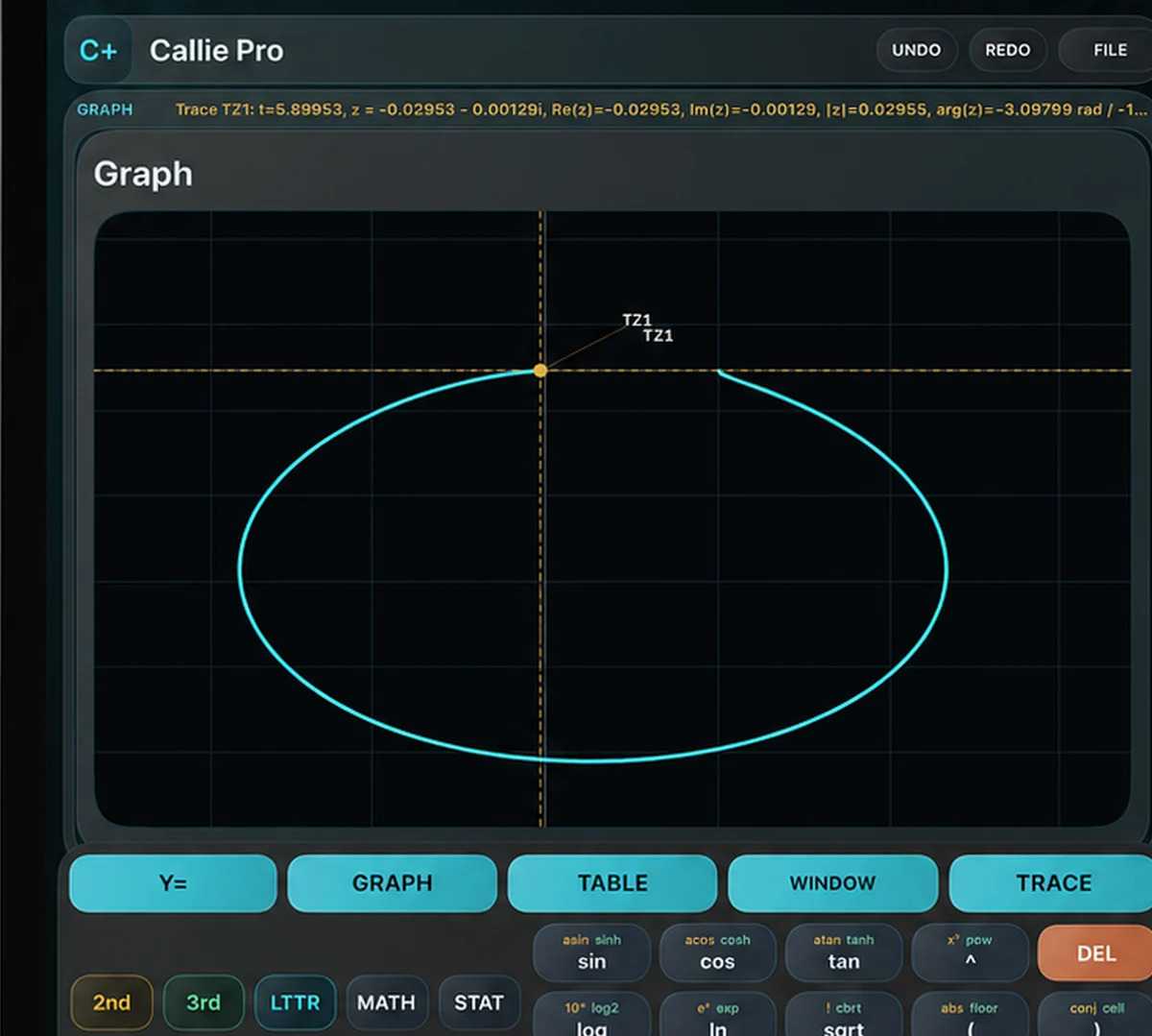Tap the sqrt key

tap(844, 1016)
